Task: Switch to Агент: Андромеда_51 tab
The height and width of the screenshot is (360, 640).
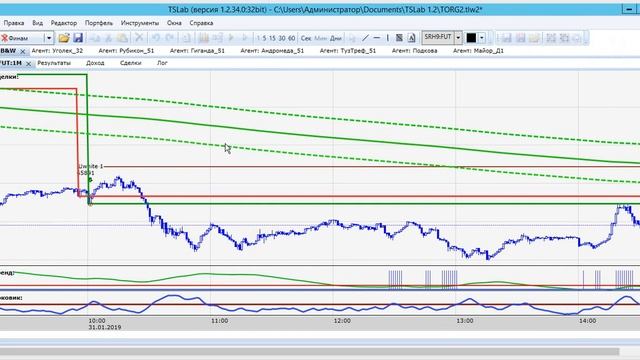Action: click(272, 51)
